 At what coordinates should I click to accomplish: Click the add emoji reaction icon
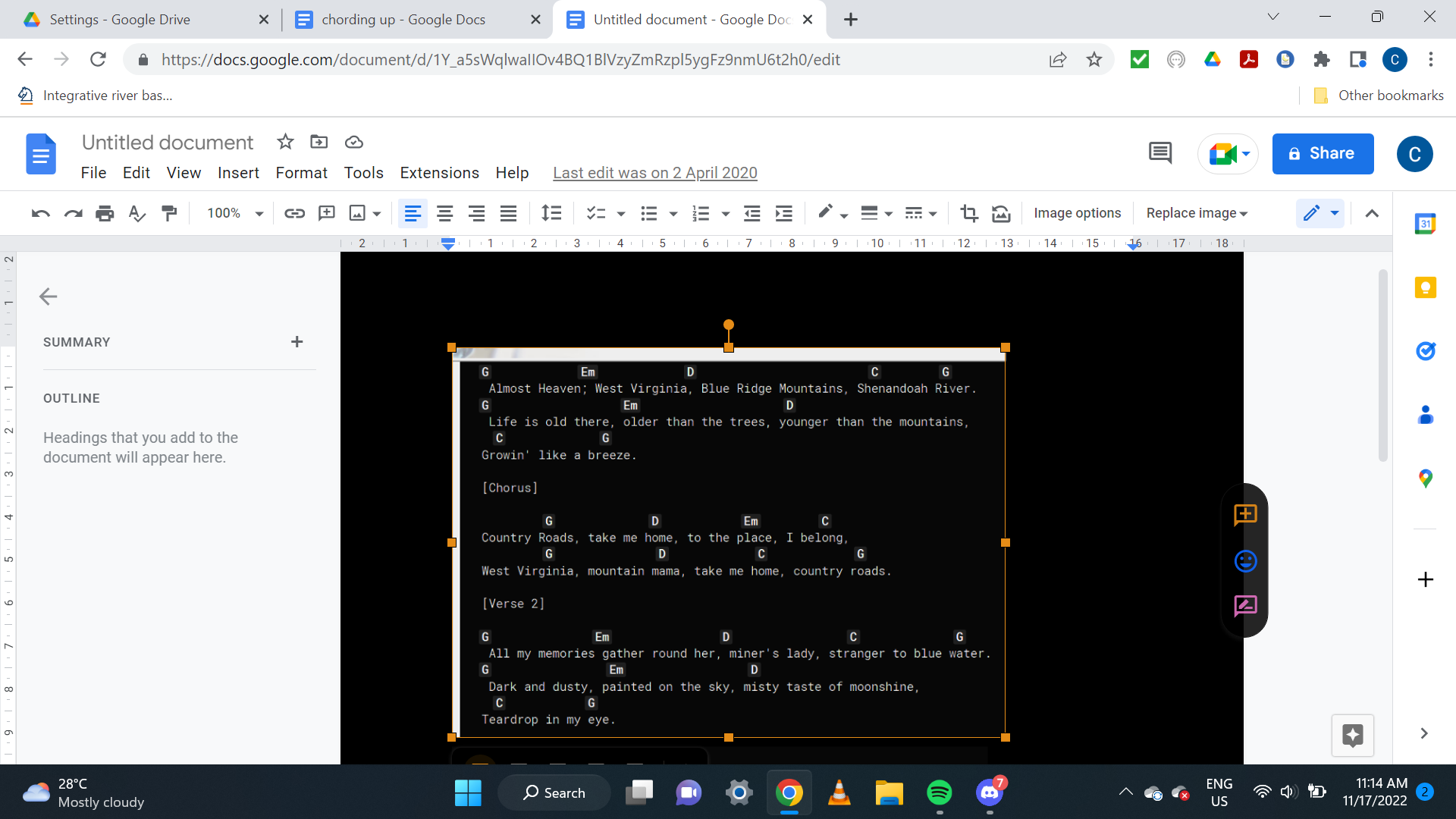point(1245,561)
